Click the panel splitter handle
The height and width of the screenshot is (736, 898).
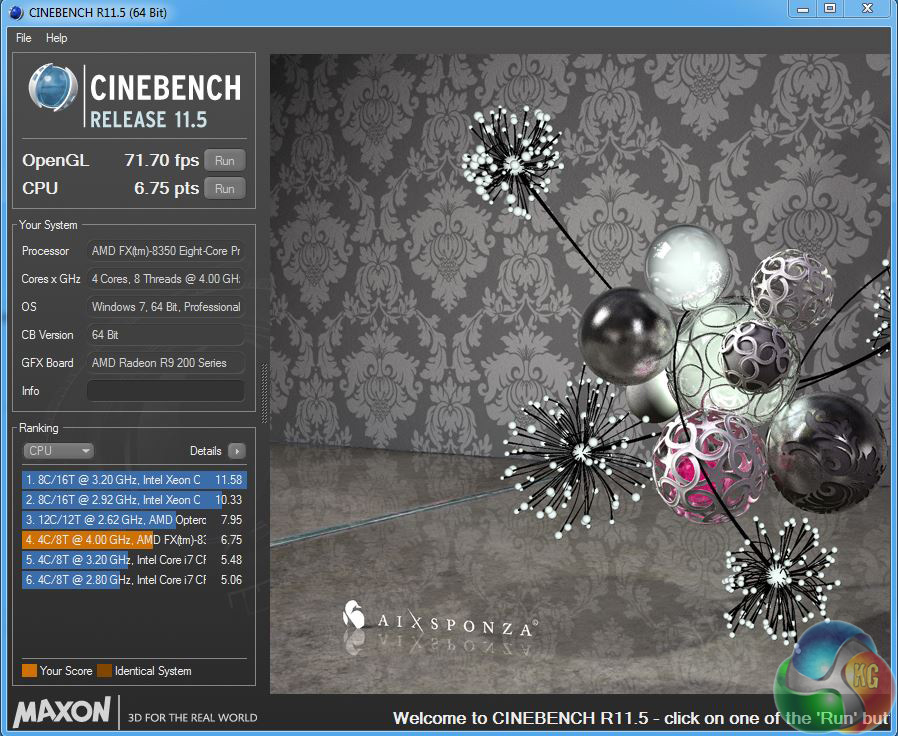264,393
